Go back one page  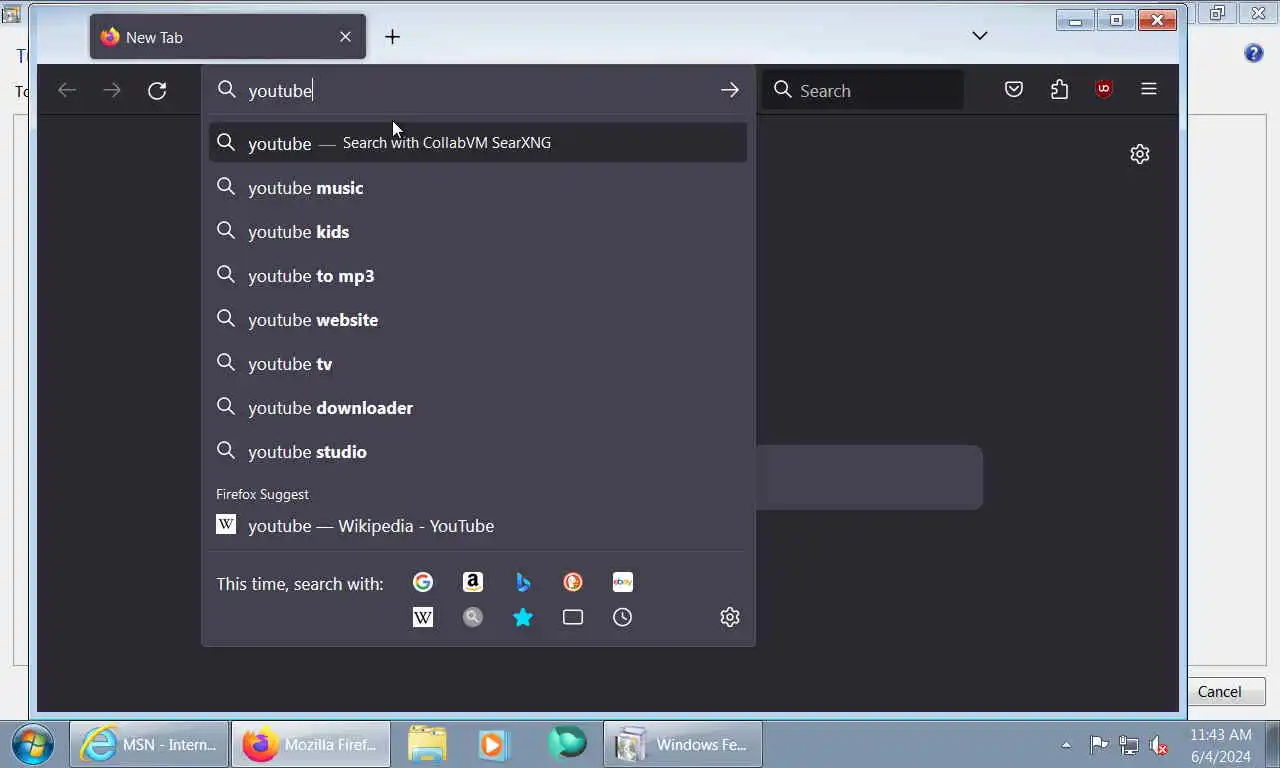pos(67,91)
